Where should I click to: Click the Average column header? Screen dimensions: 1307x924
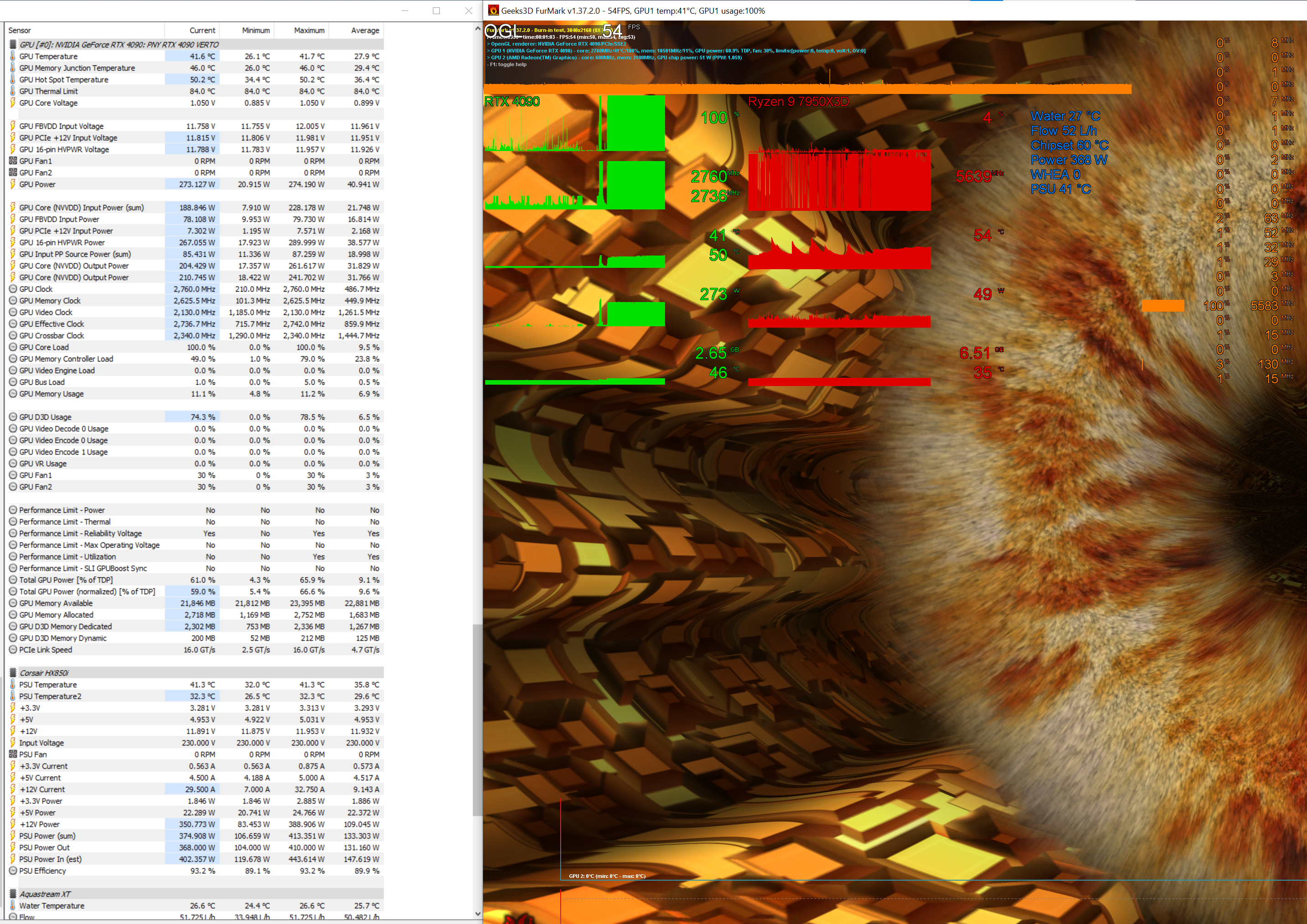[365, 31]
